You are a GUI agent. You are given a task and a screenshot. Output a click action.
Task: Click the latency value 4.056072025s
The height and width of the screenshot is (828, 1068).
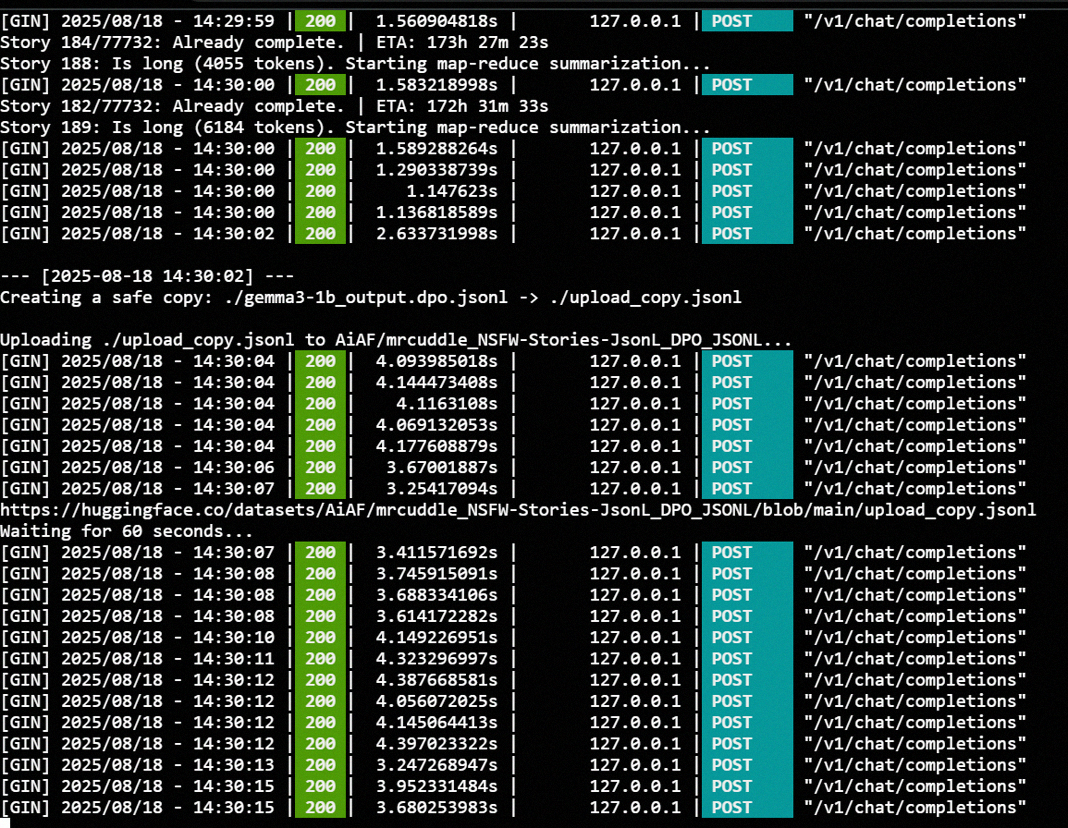coord(437,701)
